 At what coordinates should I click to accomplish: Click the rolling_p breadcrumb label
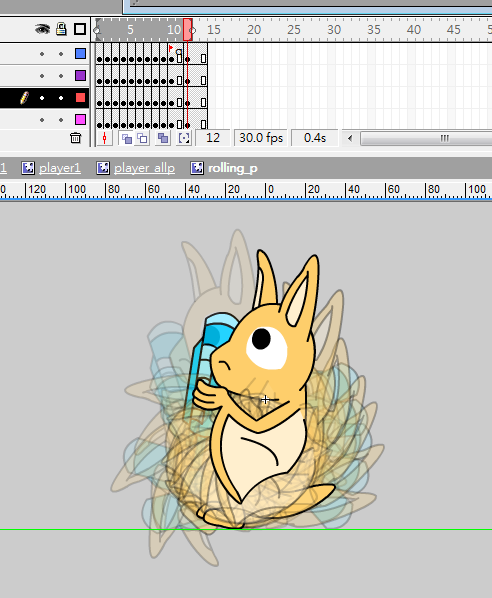pyautogui.click(x=233, y=168)
